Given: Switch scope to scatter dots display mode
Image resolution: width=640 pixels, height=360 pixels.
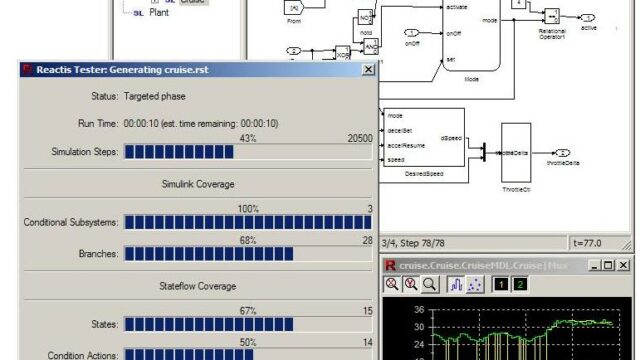Looking at the screenshot, I should [x=474, y=284].
